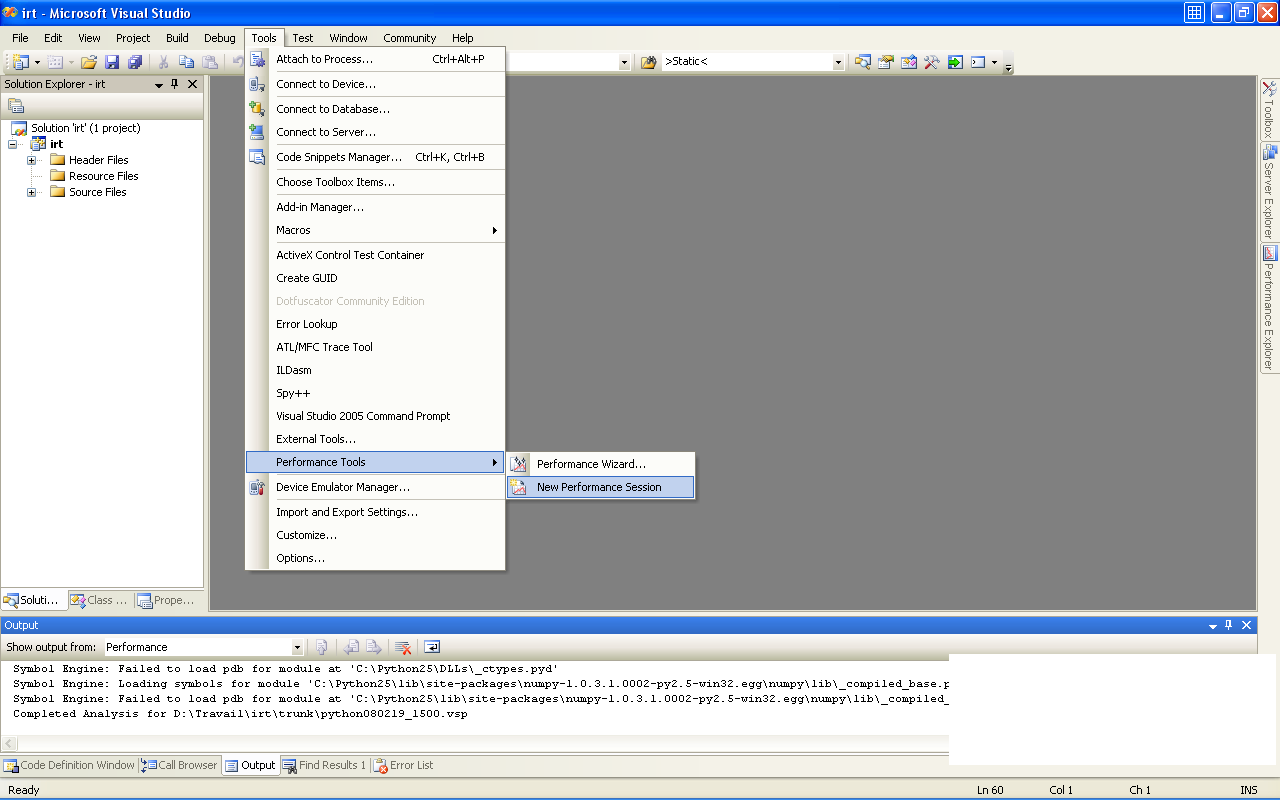
Task: Open the Call Browser tab
Action: tap(180, 765)
